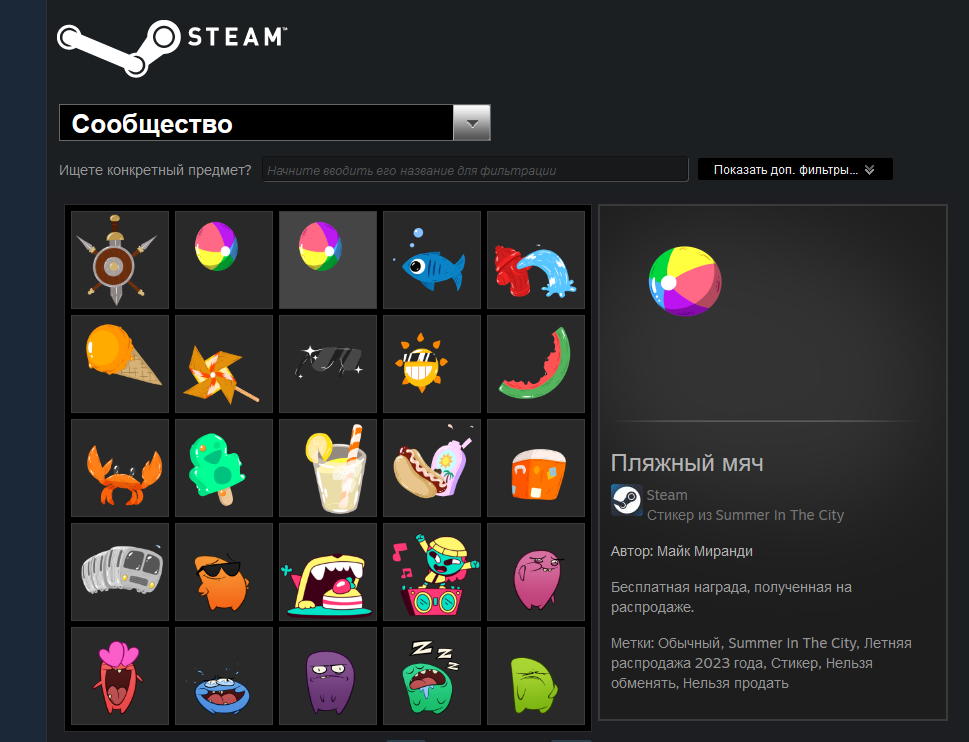Click the Steam game icon in details
Image resolution: width=969 pixels, height=742 pixels.
[x=626, y=500]
